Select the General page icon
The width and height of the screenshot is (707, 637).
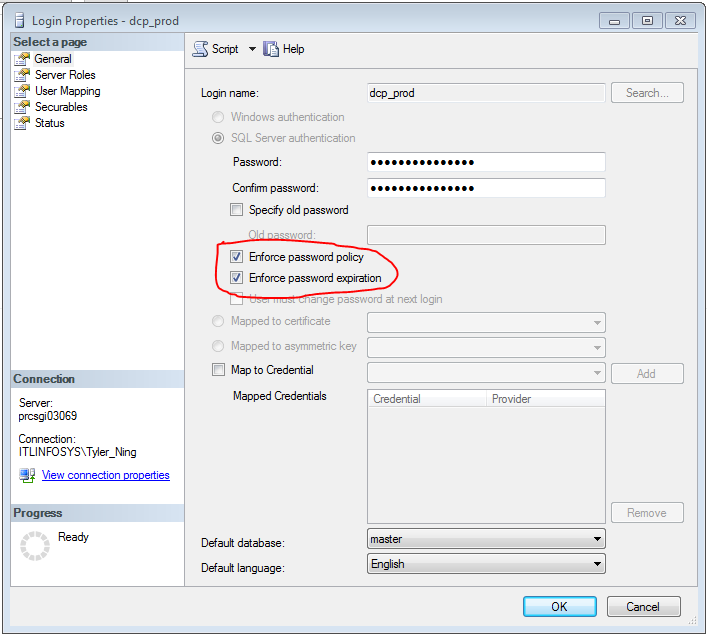pos(21,59)
